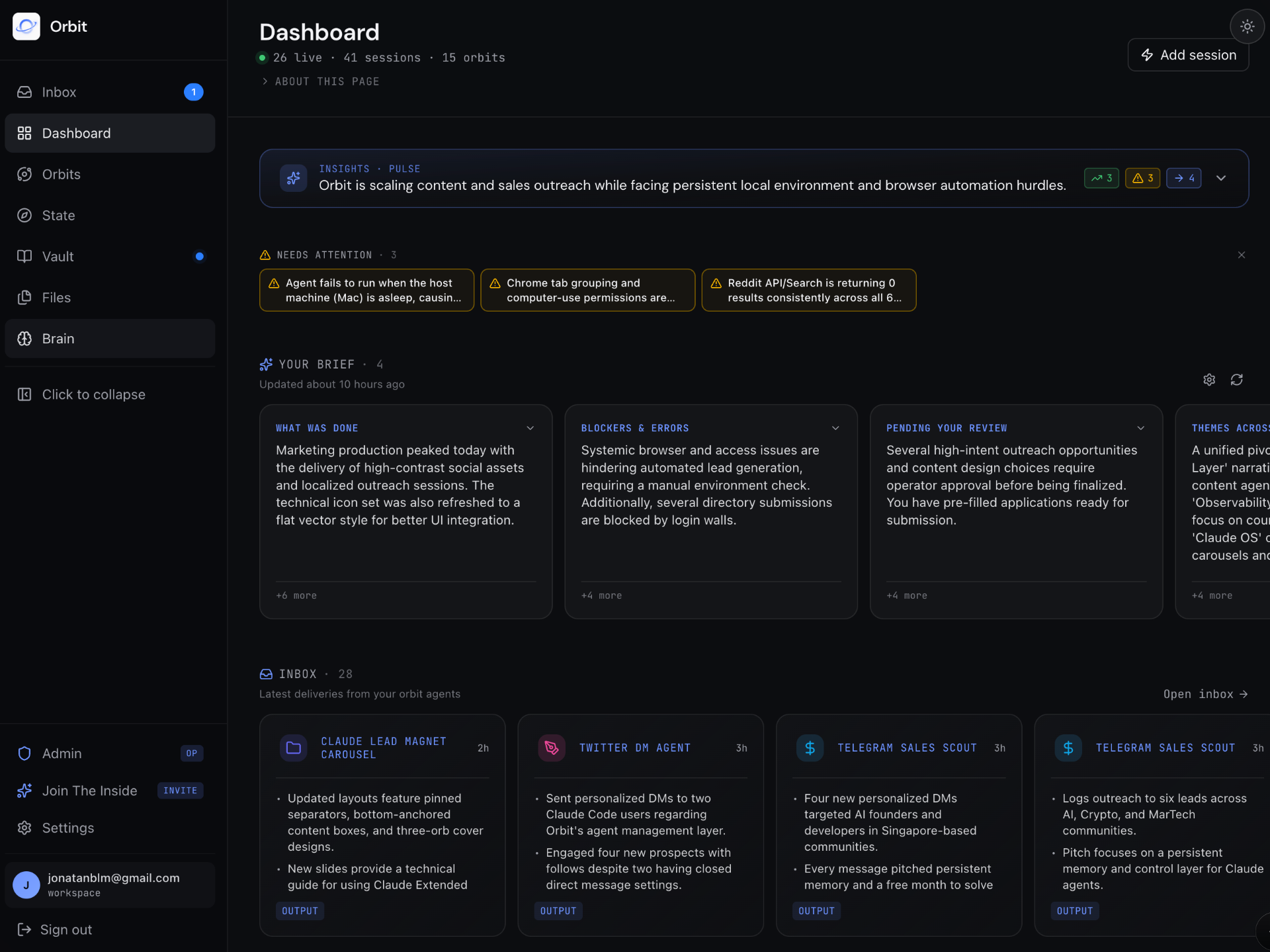Show +4 more in Themes Across card

[1212, 595]
